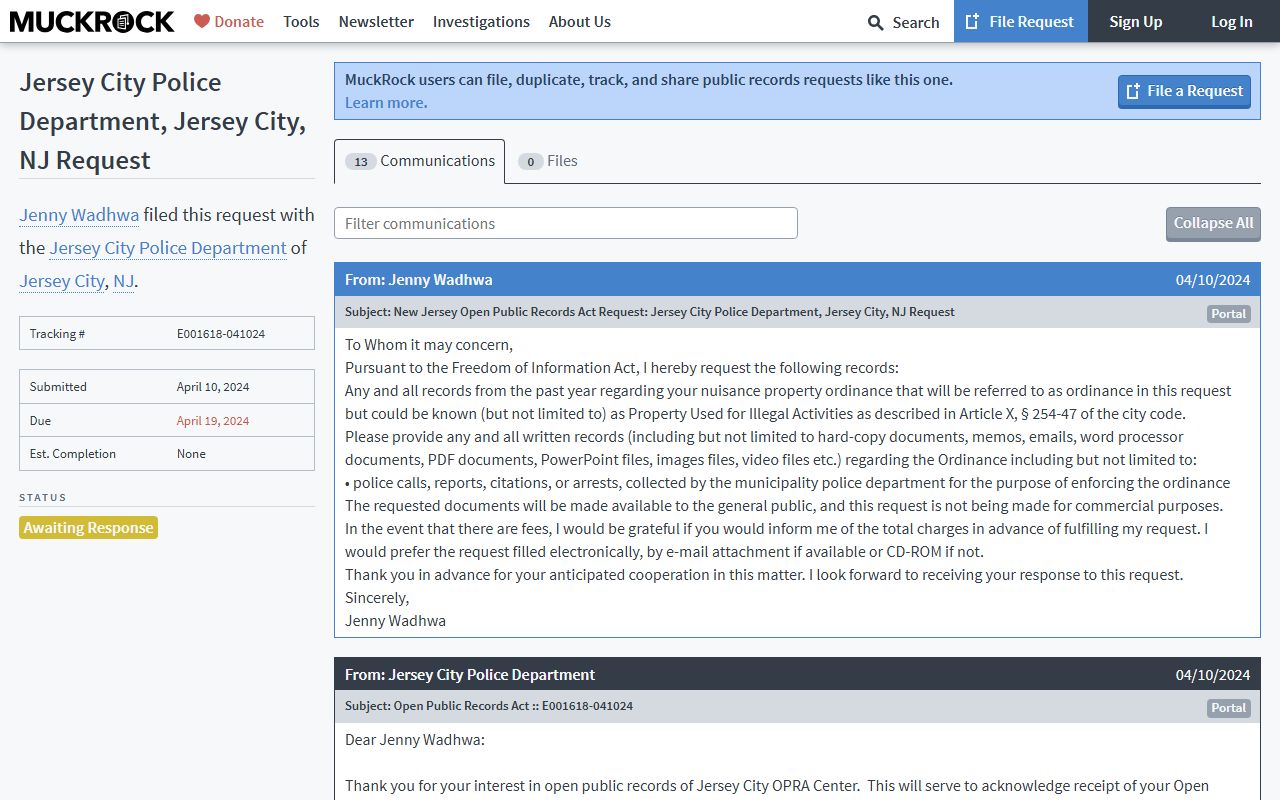Click the Est. Completion None value
The width and height of the screenshot is (1280, 800).
[191, 454]
